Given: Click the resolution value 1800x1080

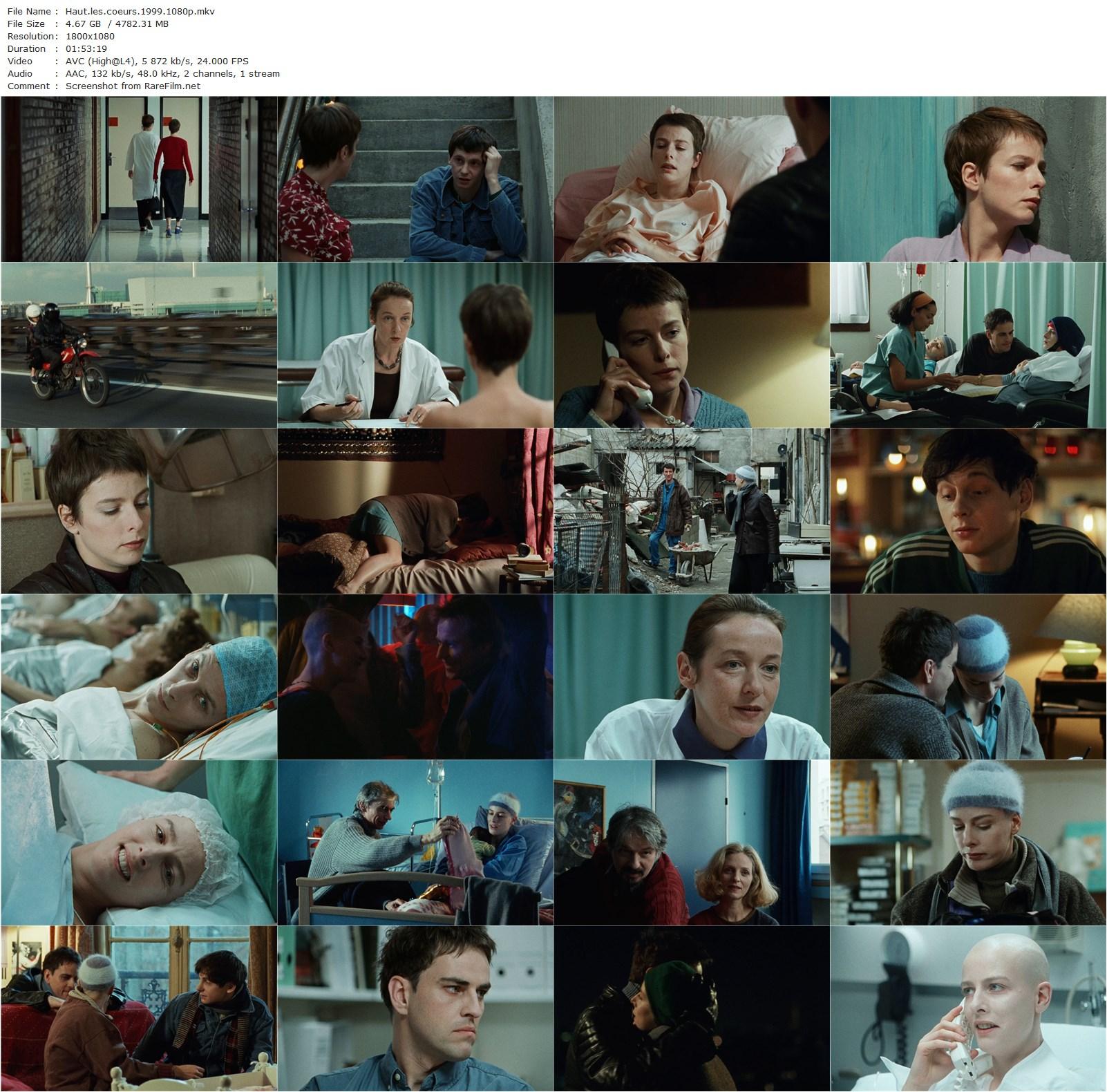Looking at the screenshot, I should pyautogui.click(x=90, y=36).
